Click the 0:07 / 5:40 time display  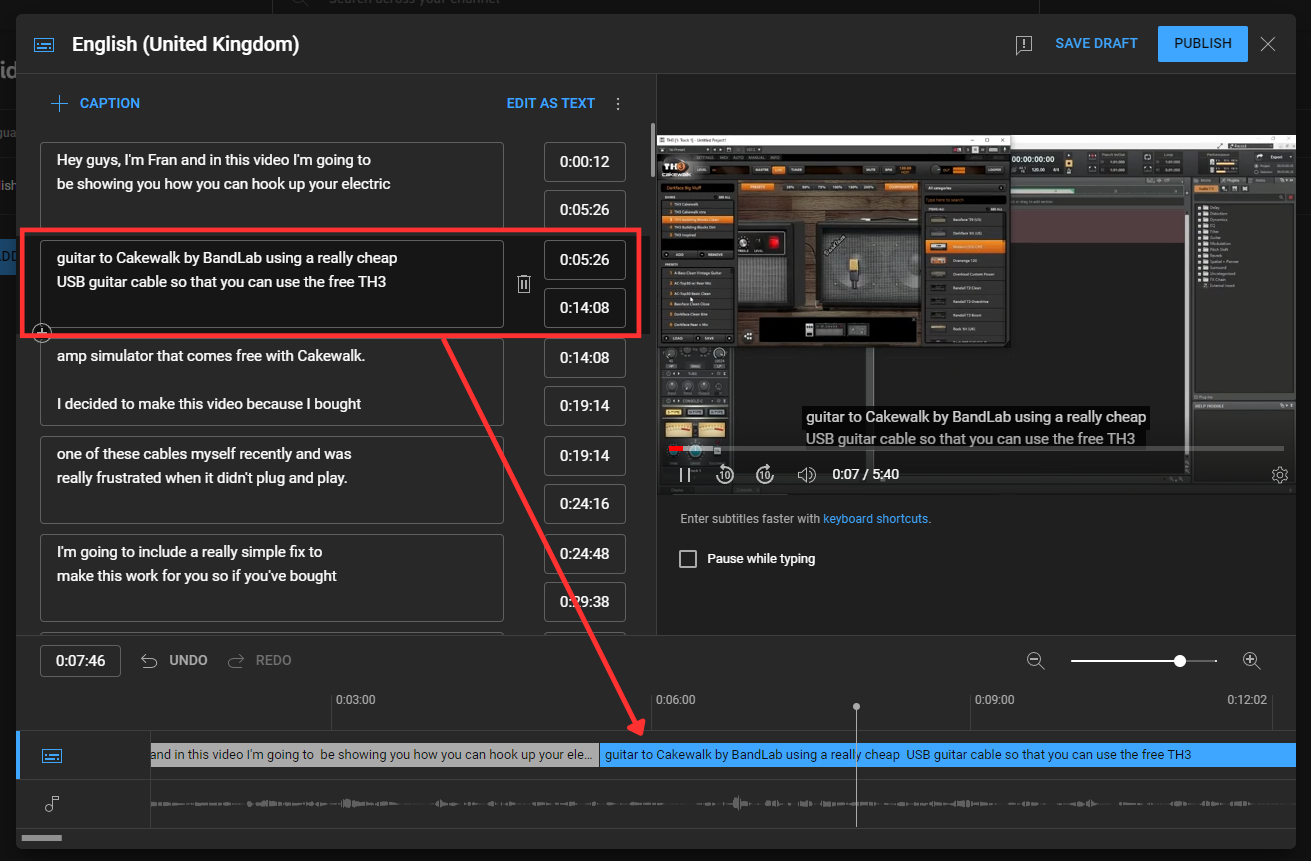click(x=865, y=475)
